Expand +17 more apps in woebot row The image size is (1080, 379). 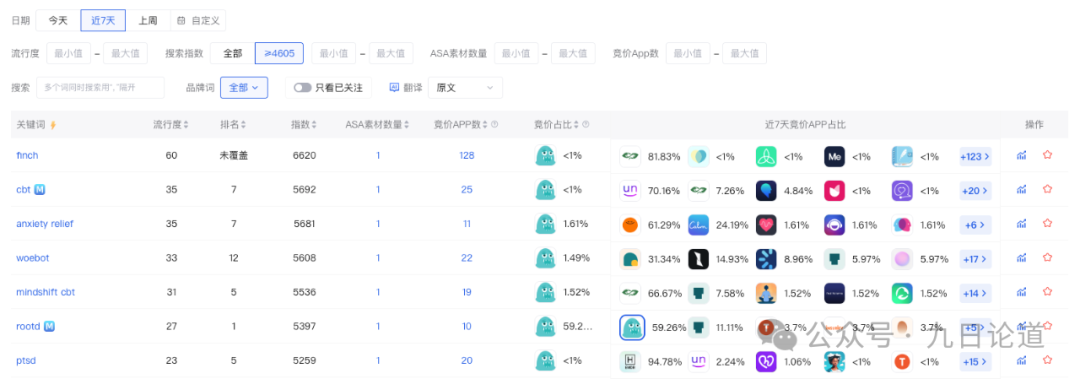[x=975, y=259]
